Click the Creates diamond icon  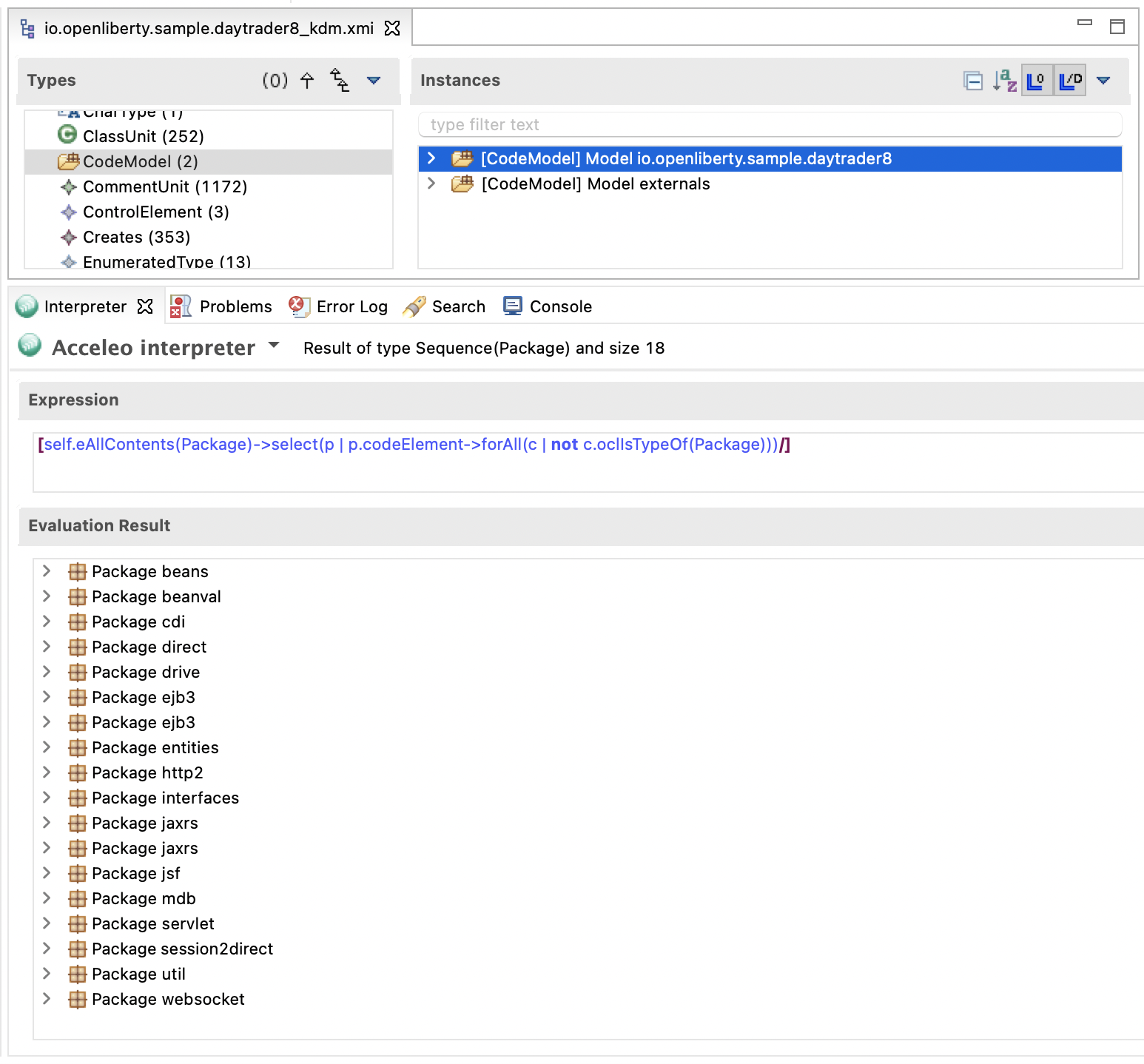pos(69,238)
